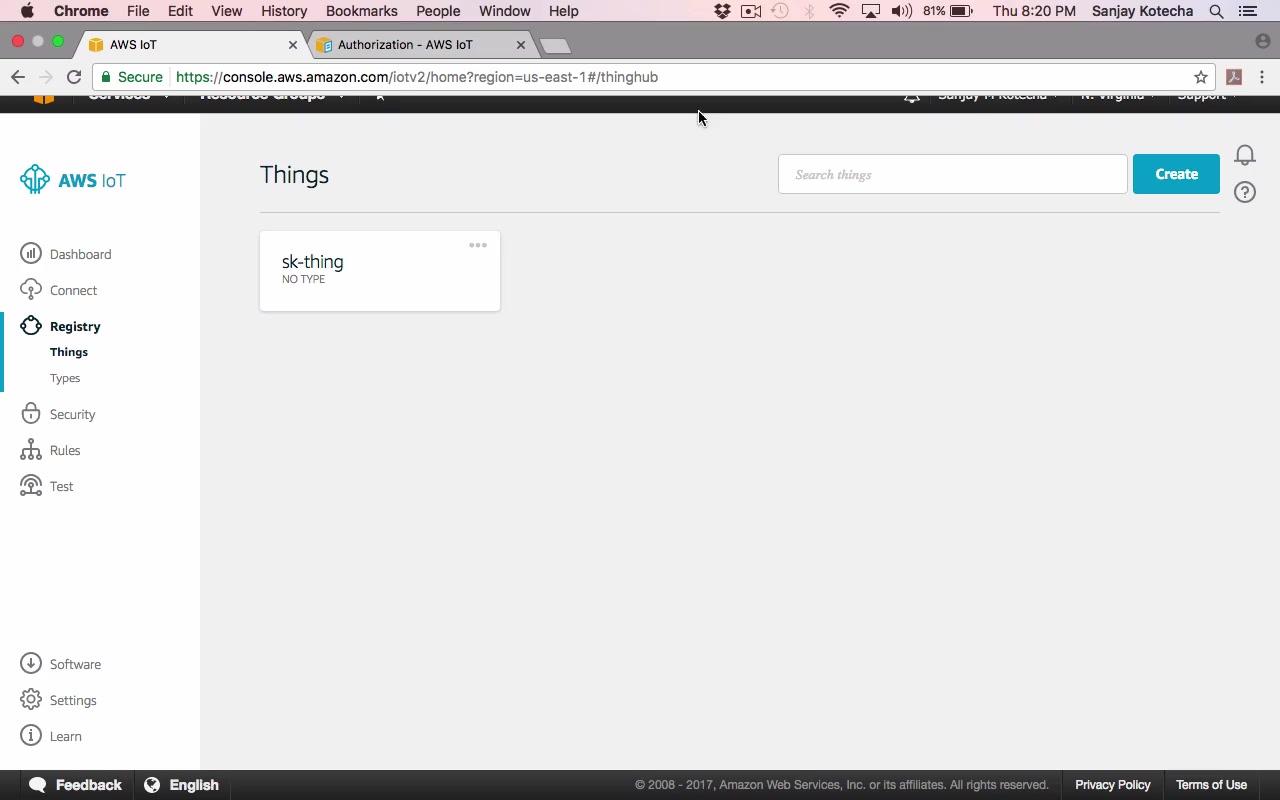1280x800 pixels.
Task: Open Settings gear icon in sidebar
Action: coord(31,700)
